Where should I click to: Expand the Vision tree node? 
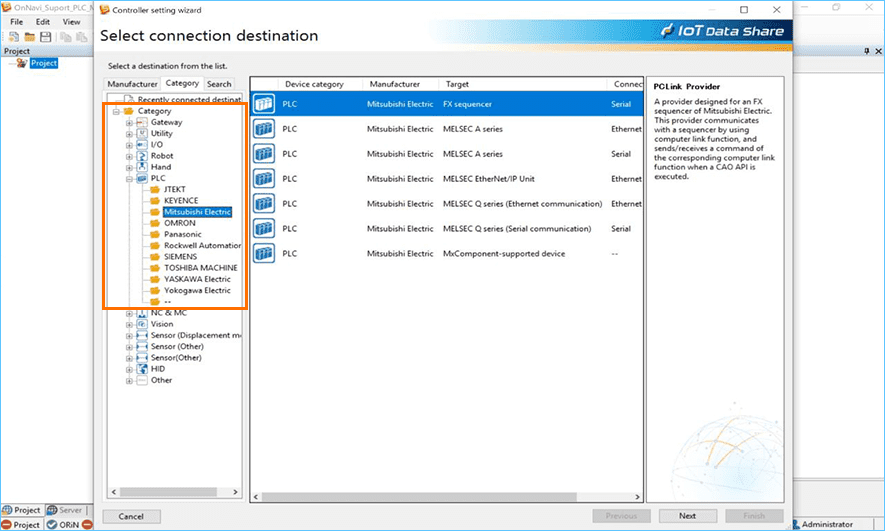(129, 324)
